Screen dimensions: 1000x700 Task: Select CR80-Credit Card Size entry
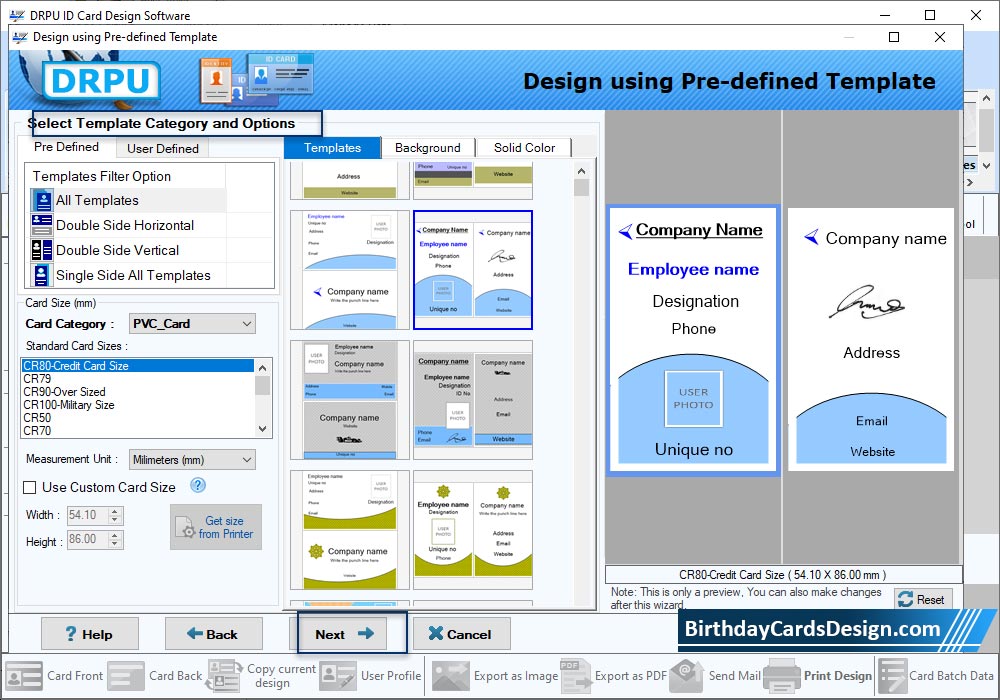coord(138,366)
